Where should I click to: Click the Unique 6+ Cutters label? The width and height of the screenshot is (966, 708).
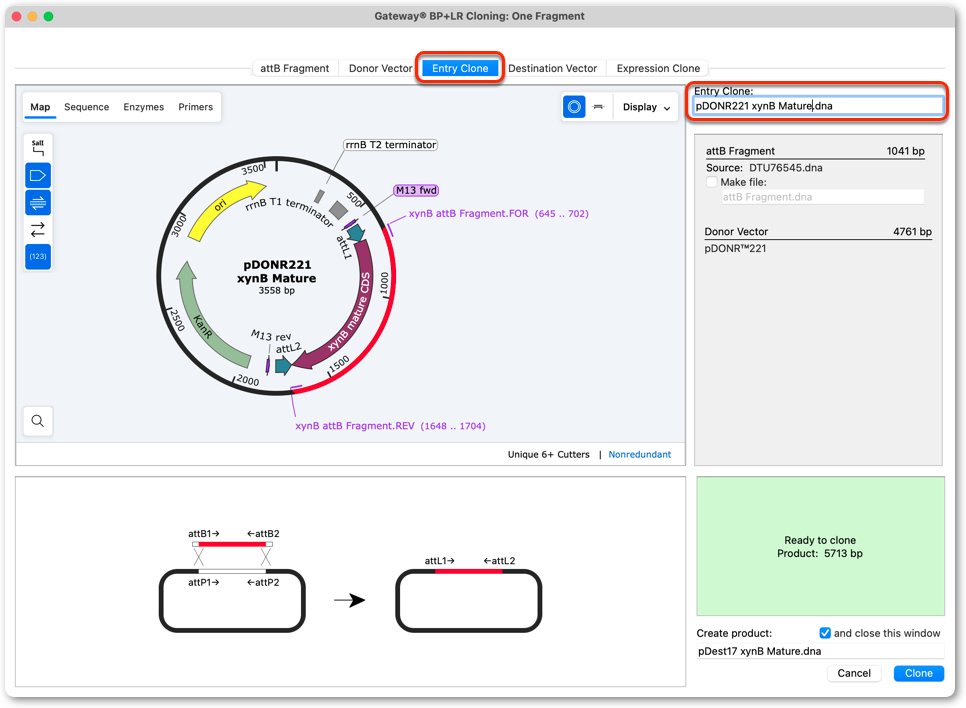click(548, 454)
